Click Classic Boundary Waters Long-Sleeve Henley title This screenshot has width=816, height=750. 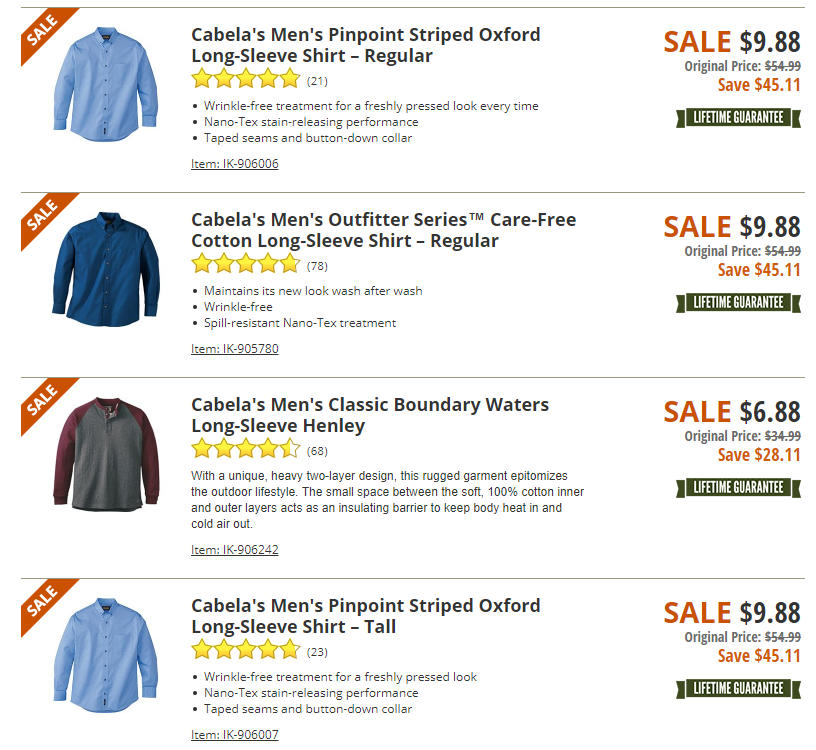[370, 415]
